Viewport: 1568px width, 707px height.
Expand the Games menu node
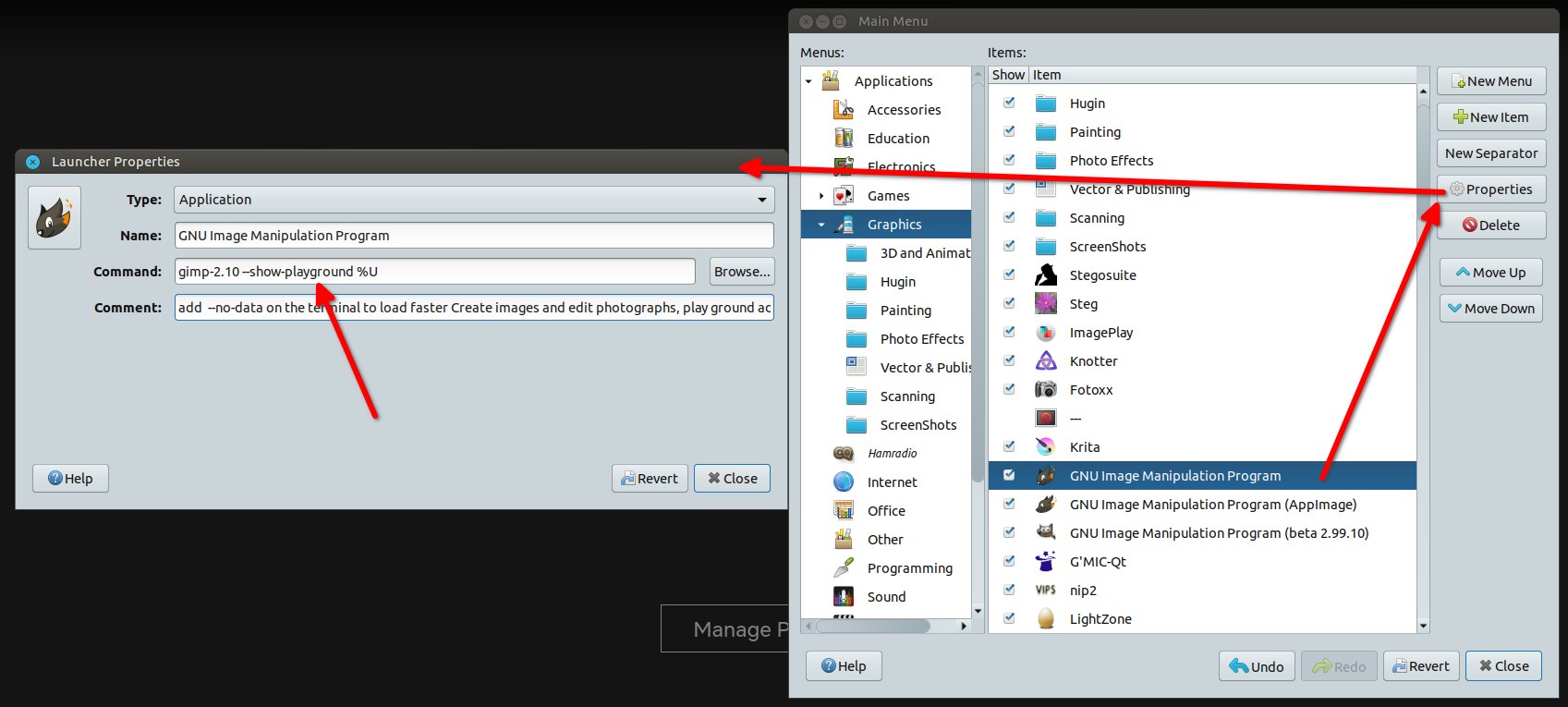point(821,196)
